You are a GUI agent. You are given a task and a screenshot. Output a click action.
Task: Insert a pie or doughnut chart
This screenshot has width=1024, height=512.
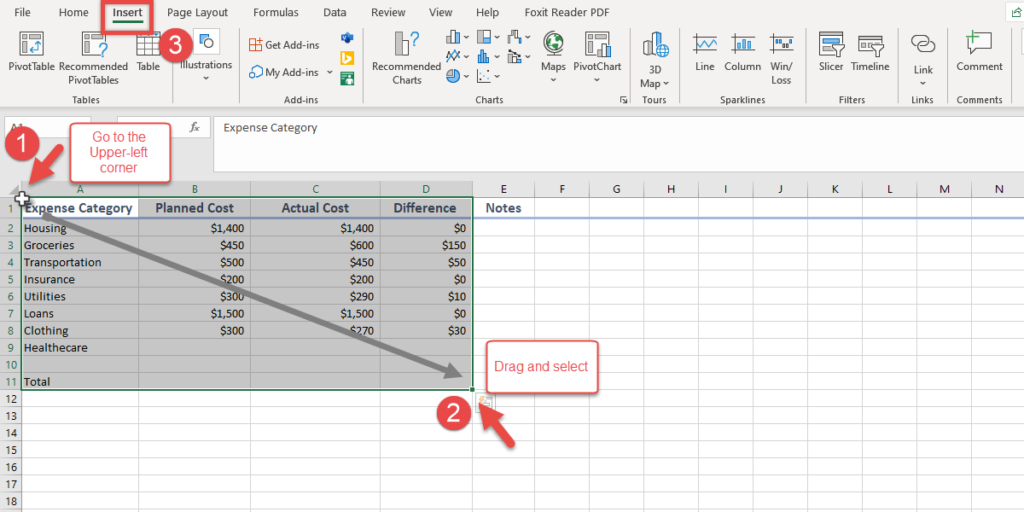tap(457, 76)
